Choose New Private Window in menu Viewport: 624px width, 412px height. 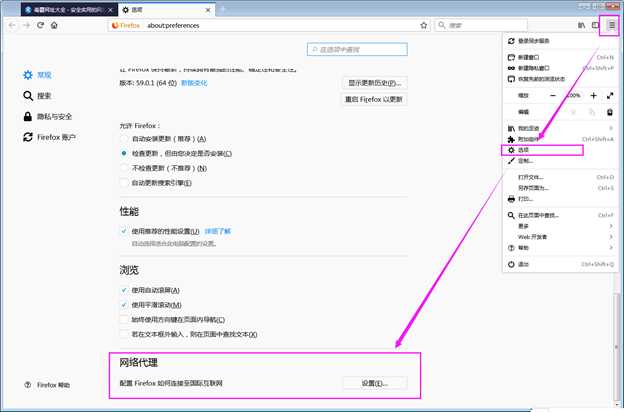(x=561, y=68)
